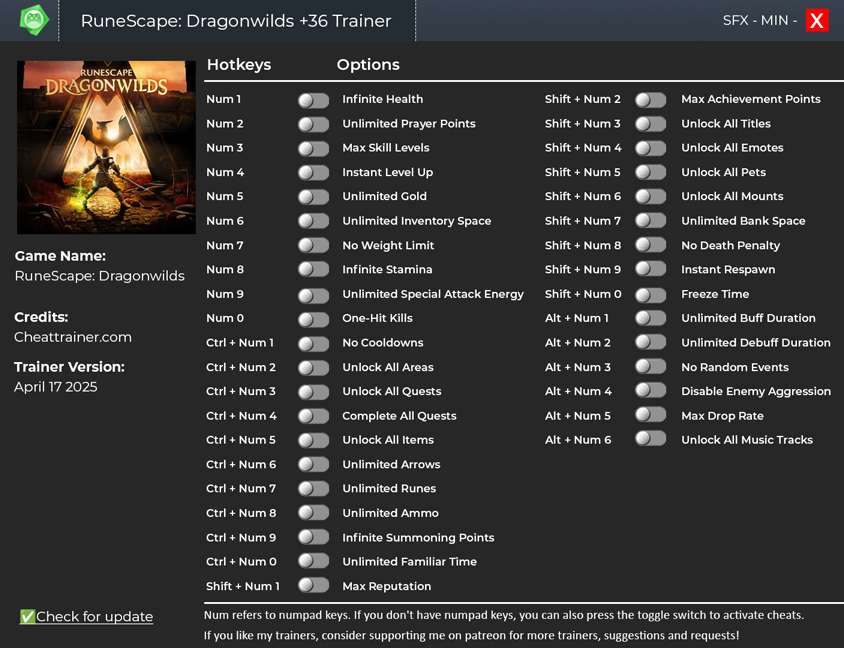Enable Unlimited Special Attack Energy toggle
844x648 pixels.
pyautogui.click(x=314, y=295)
